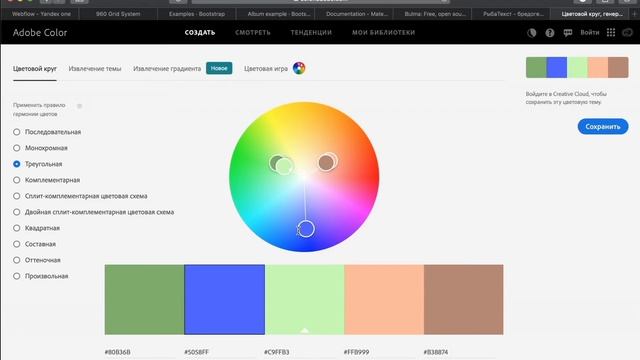Image resolution: width=640 pixels, height=360 pixels.
Task: Select the dark green #80B36B swatch
Action: 144,300
